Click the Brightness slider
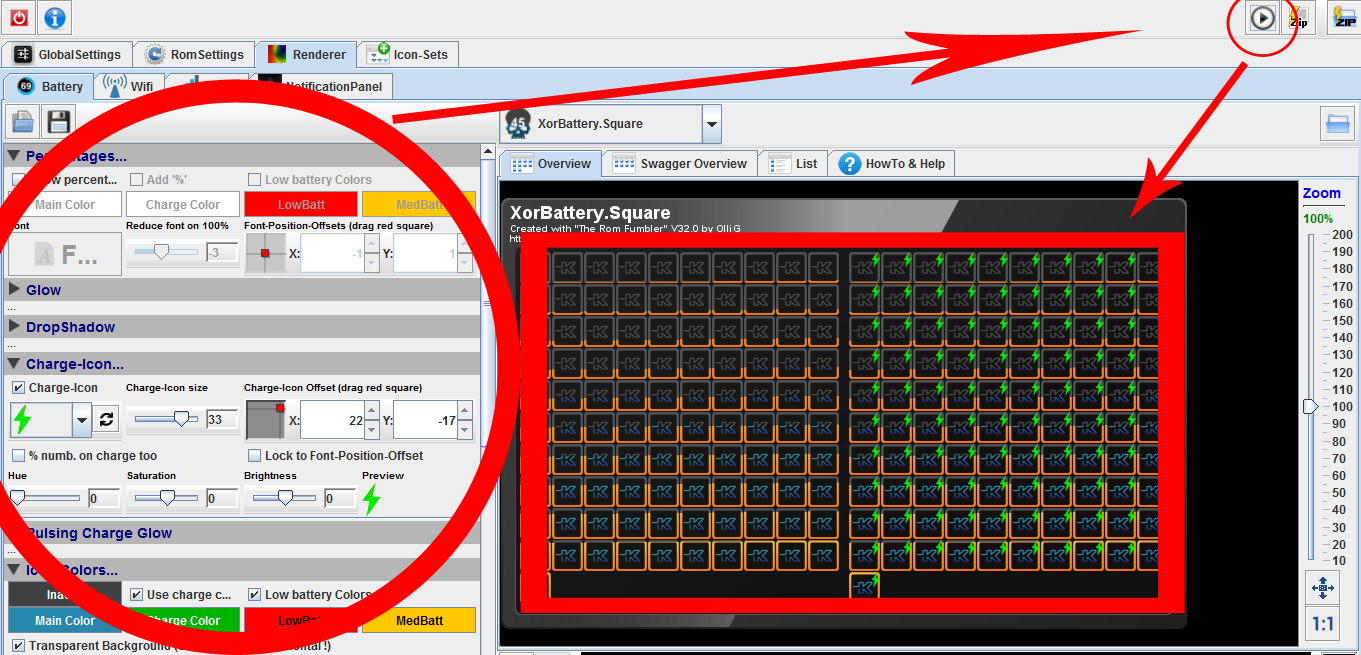This screenshot has height=655, width=1361. click(283, 498)
